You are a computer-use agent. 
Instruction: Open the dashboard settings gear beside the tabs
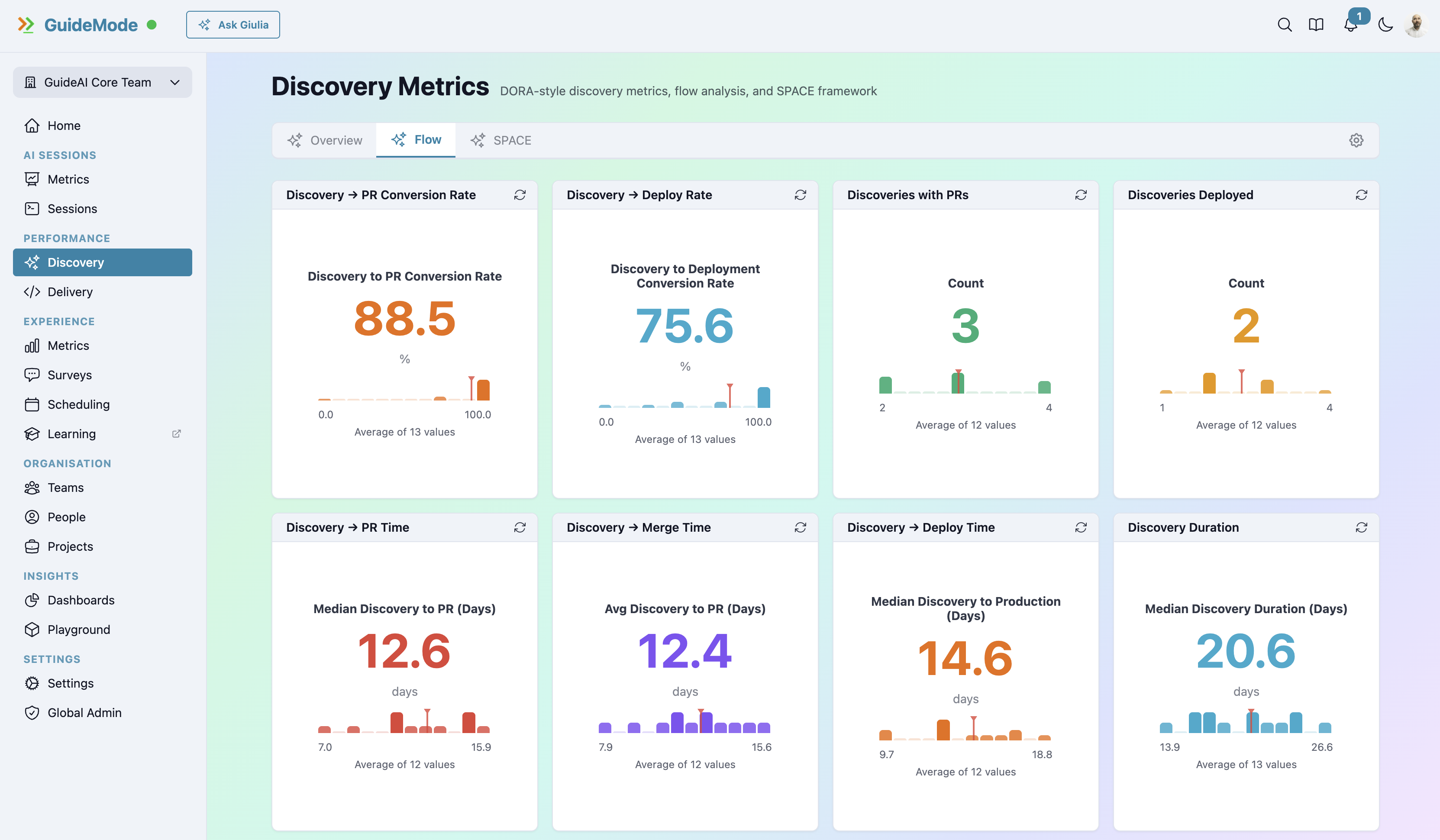pyautogui.click(x=1356, y=140)
